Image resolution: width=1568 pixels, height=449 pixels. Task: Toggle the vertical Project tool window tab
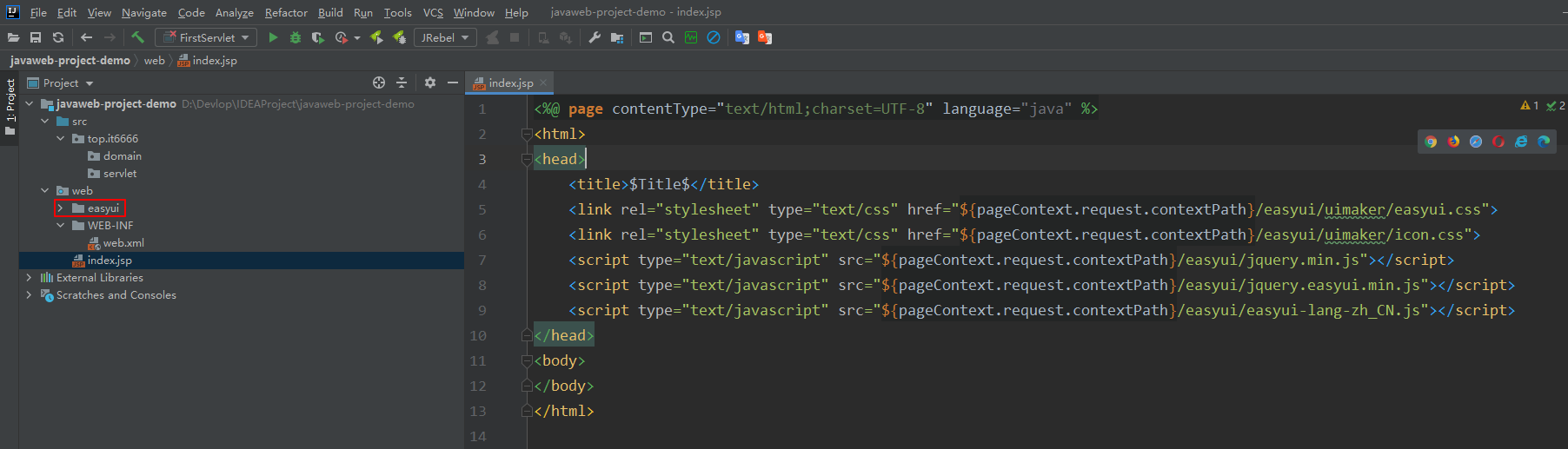(x=10, y=107)
